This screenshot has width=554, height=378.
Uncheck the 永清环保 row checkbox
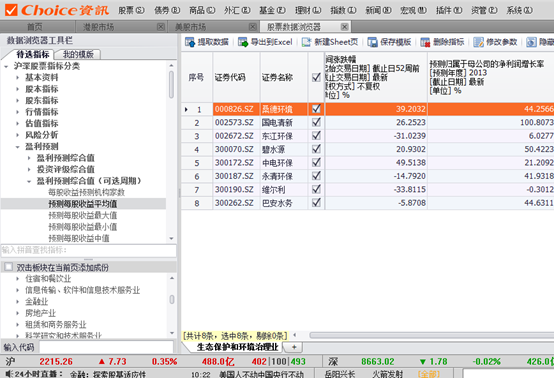point(317,176)
